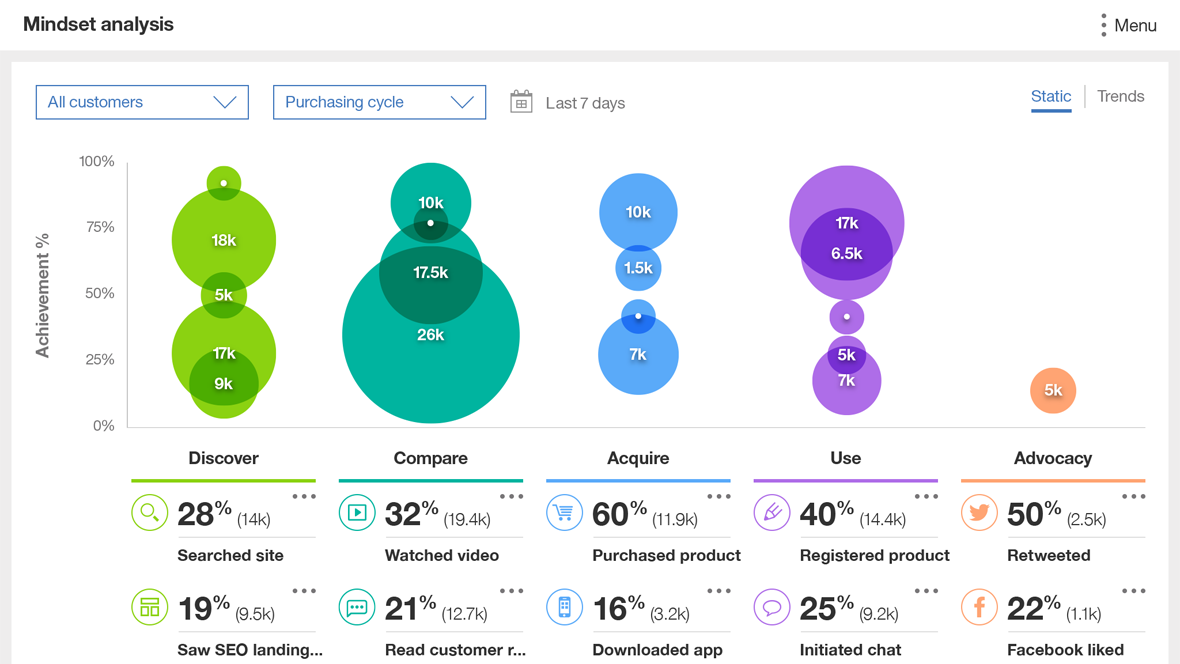
Task: Click the Purchased product cart icon
Action: pyautogui.click(x=564, y=513)
